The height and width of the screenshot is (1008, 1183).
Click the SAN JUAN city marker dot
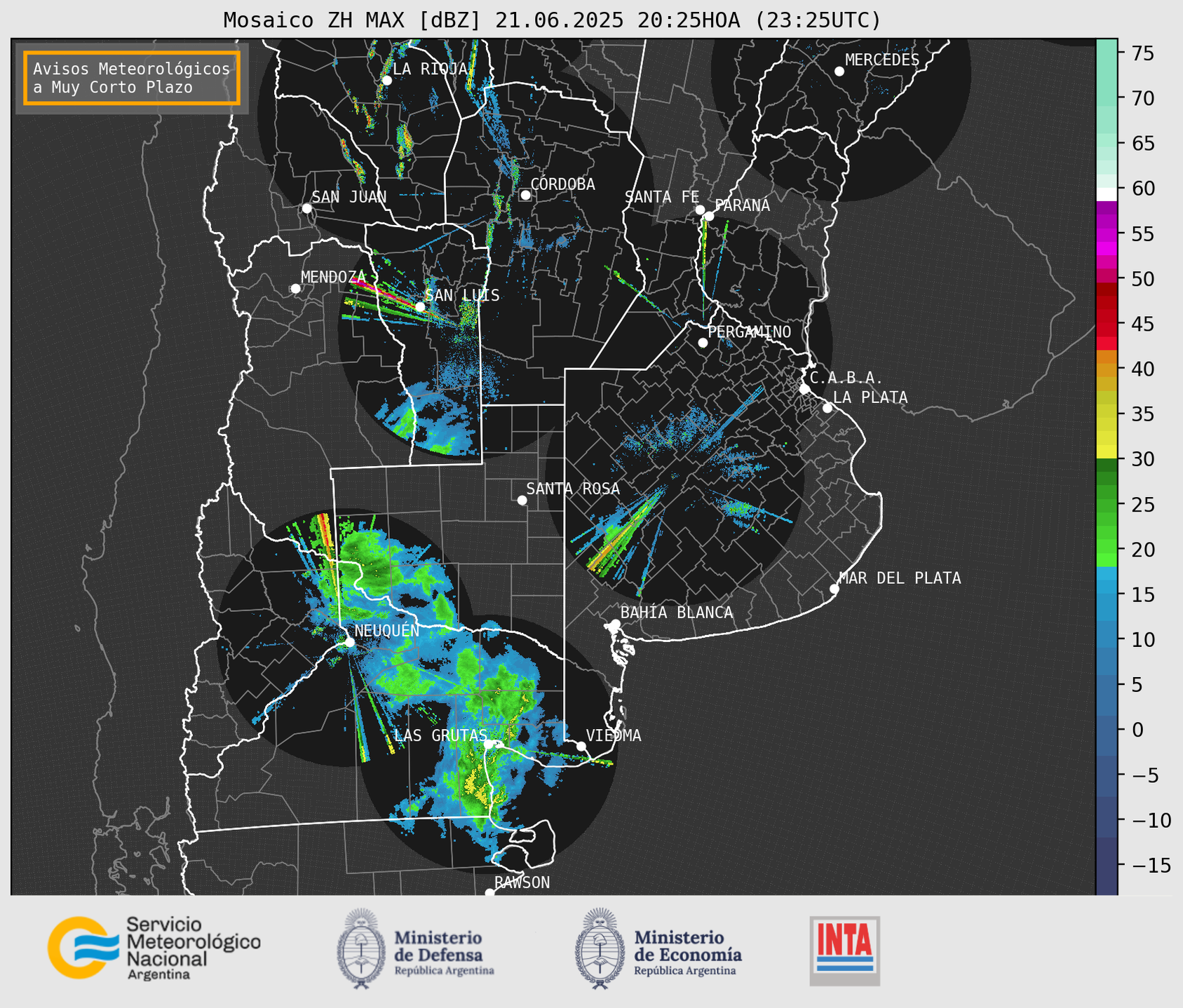tap(306, 208)
